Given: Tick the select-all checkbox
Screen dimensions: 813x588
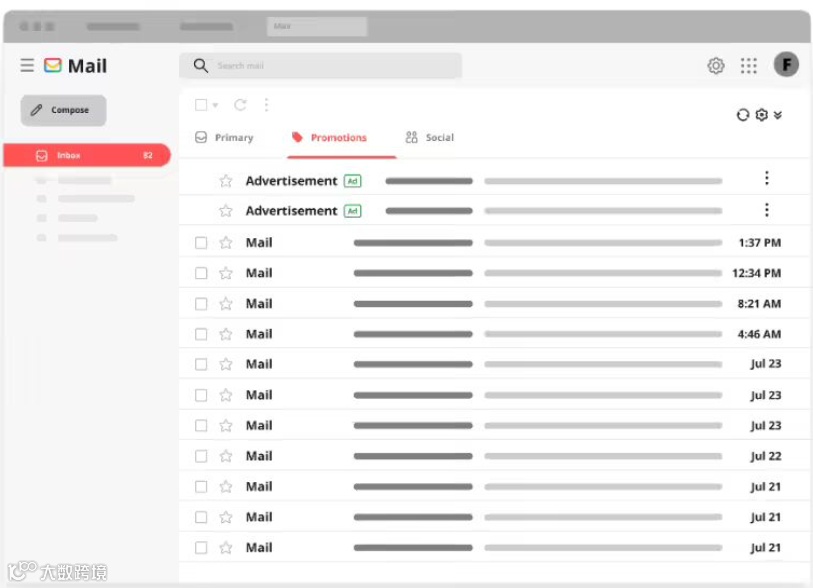Looking at the screenshot, I should pos(201,105).
